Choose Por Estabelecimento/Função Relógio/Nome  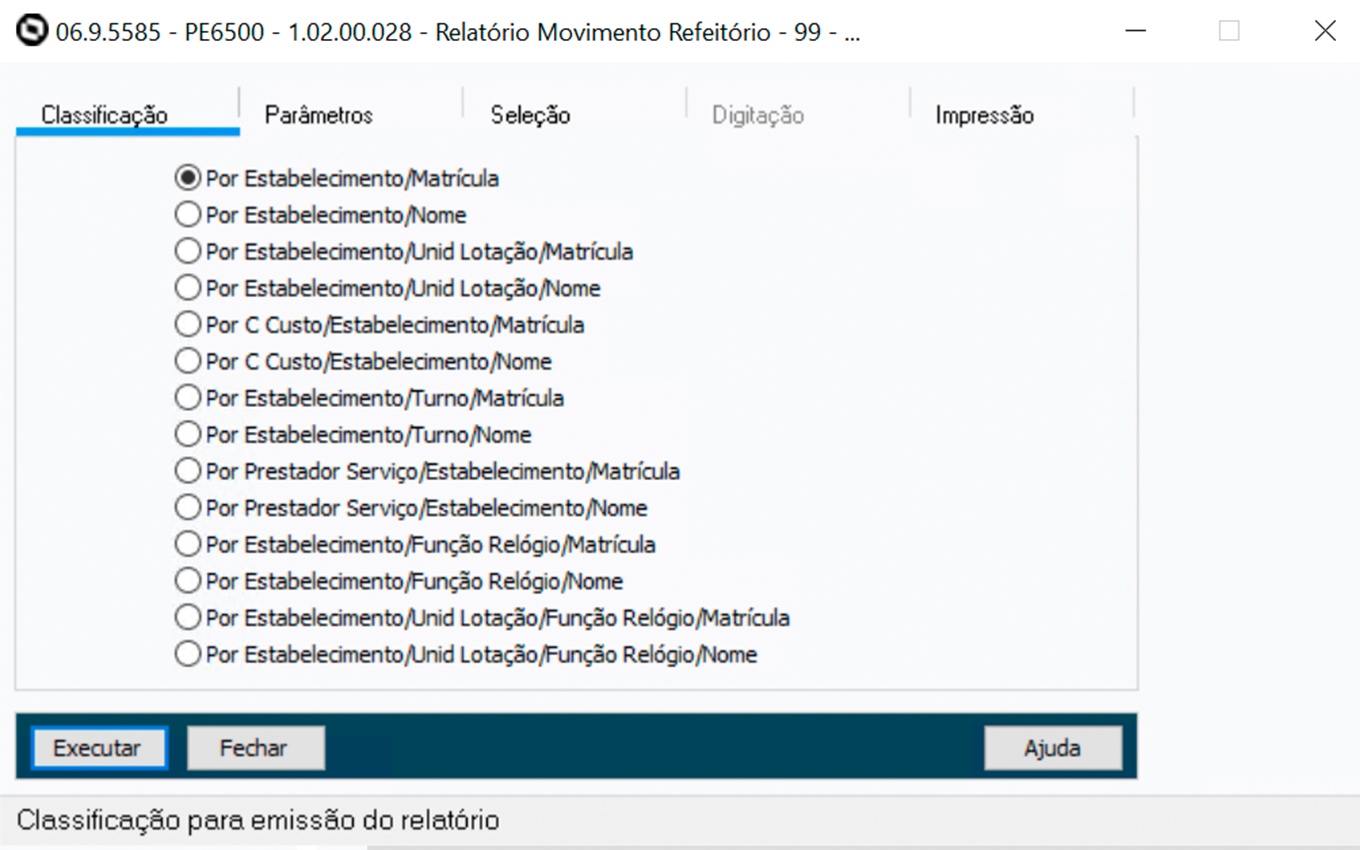click(187, 581)
